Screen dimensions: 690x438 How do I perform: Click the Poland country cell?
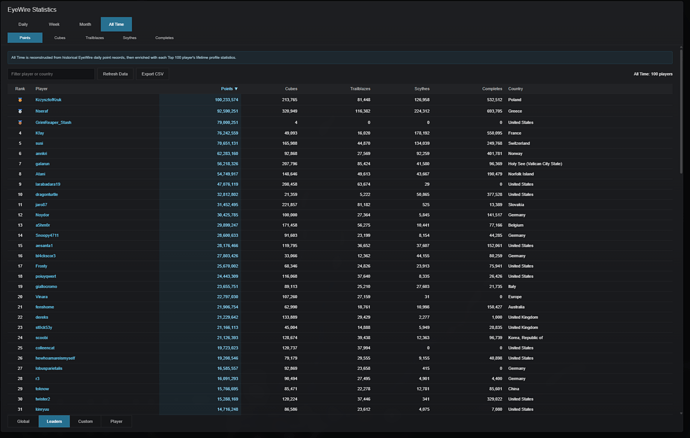click(514, 100)
